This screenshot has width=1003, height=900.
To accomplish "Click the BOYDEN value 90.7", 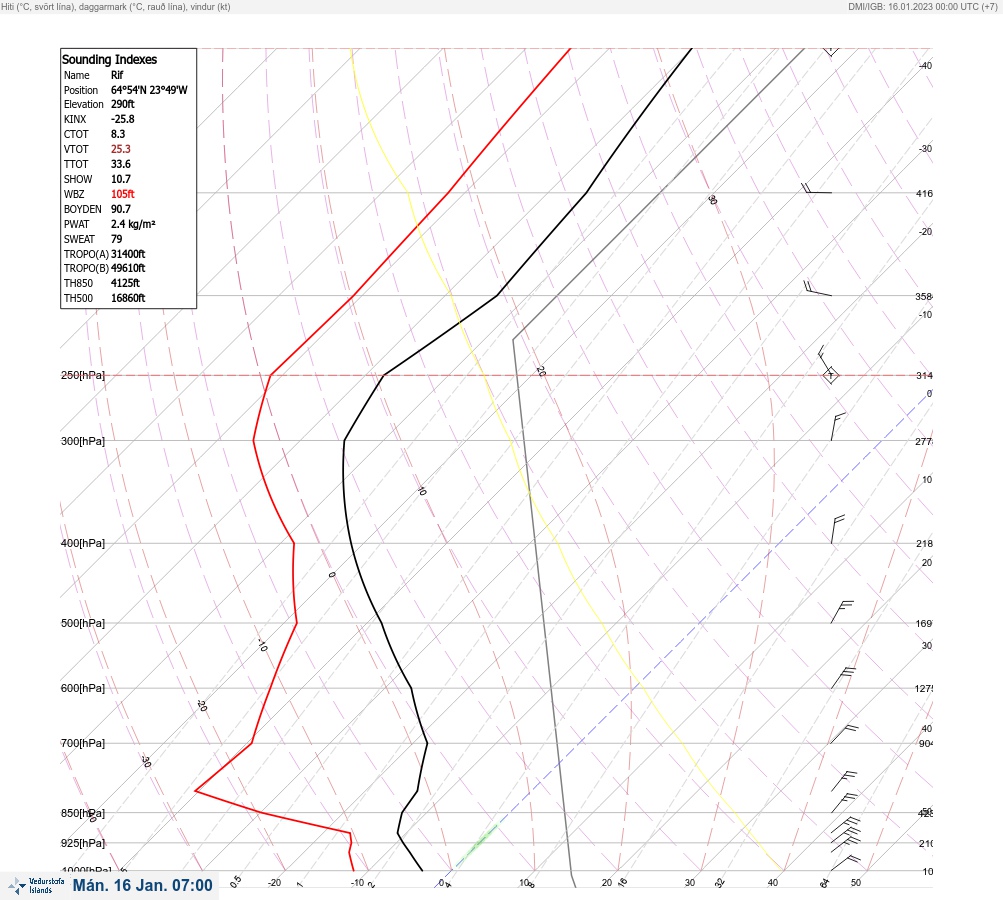I will click(120, 209).
